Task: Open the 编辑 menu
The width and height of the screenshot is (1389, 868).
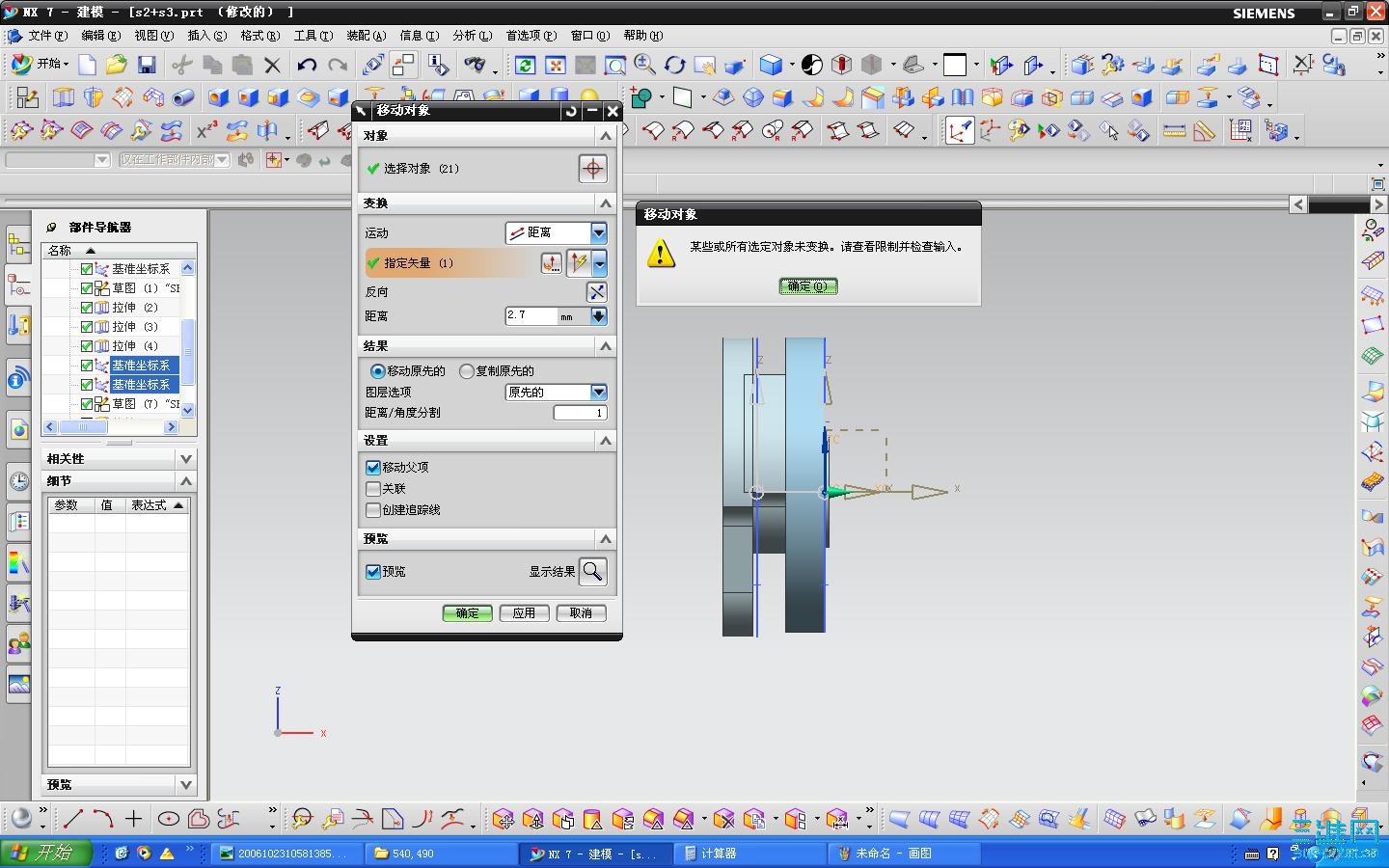Action: [x=100, y=36]
